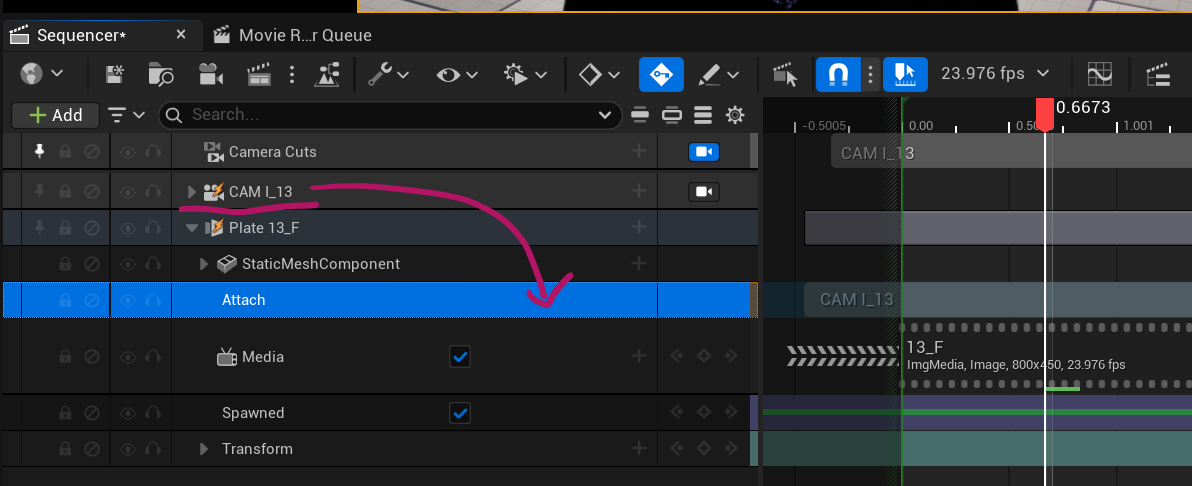Toggle the magnet snapping button
1192x486 pixels.
(839, 74)
